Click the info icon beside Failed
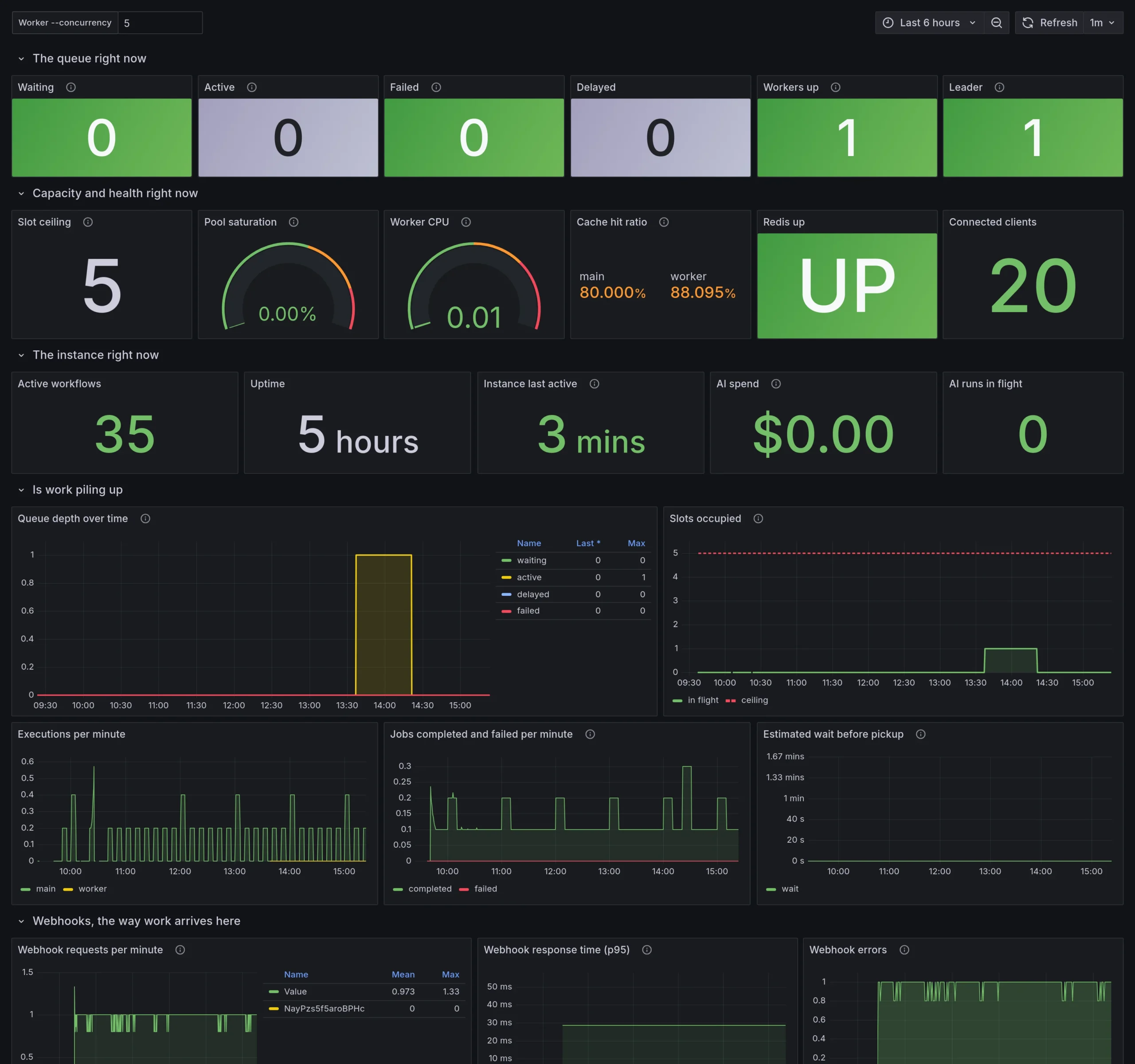 pos(436,87)
